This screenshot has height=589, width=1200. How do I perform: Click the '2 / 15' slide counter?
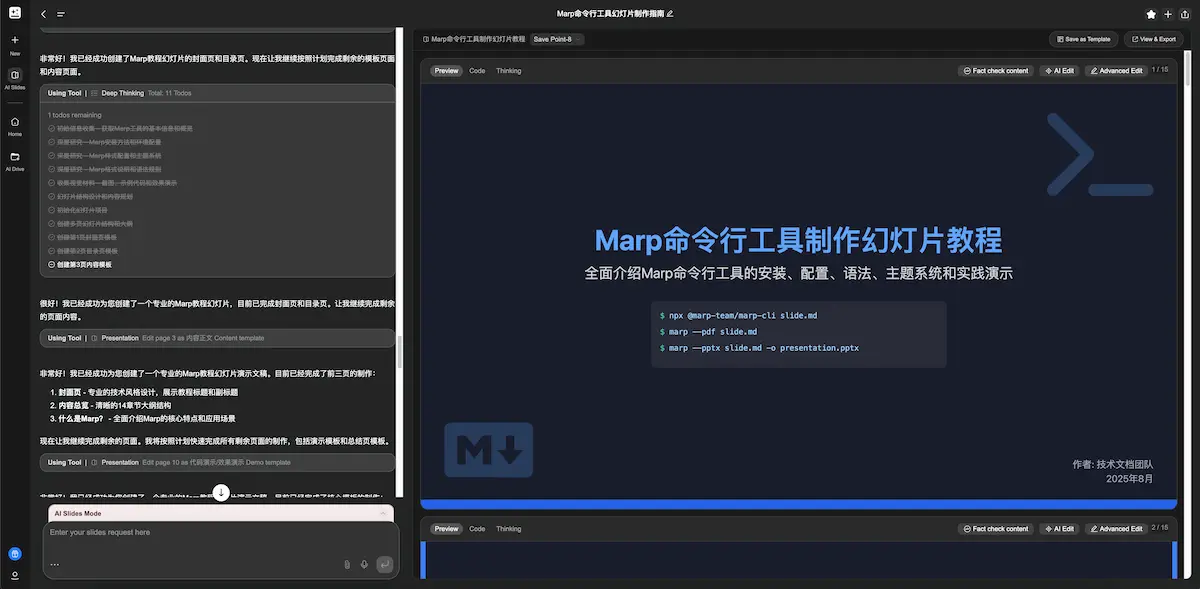1160,528
